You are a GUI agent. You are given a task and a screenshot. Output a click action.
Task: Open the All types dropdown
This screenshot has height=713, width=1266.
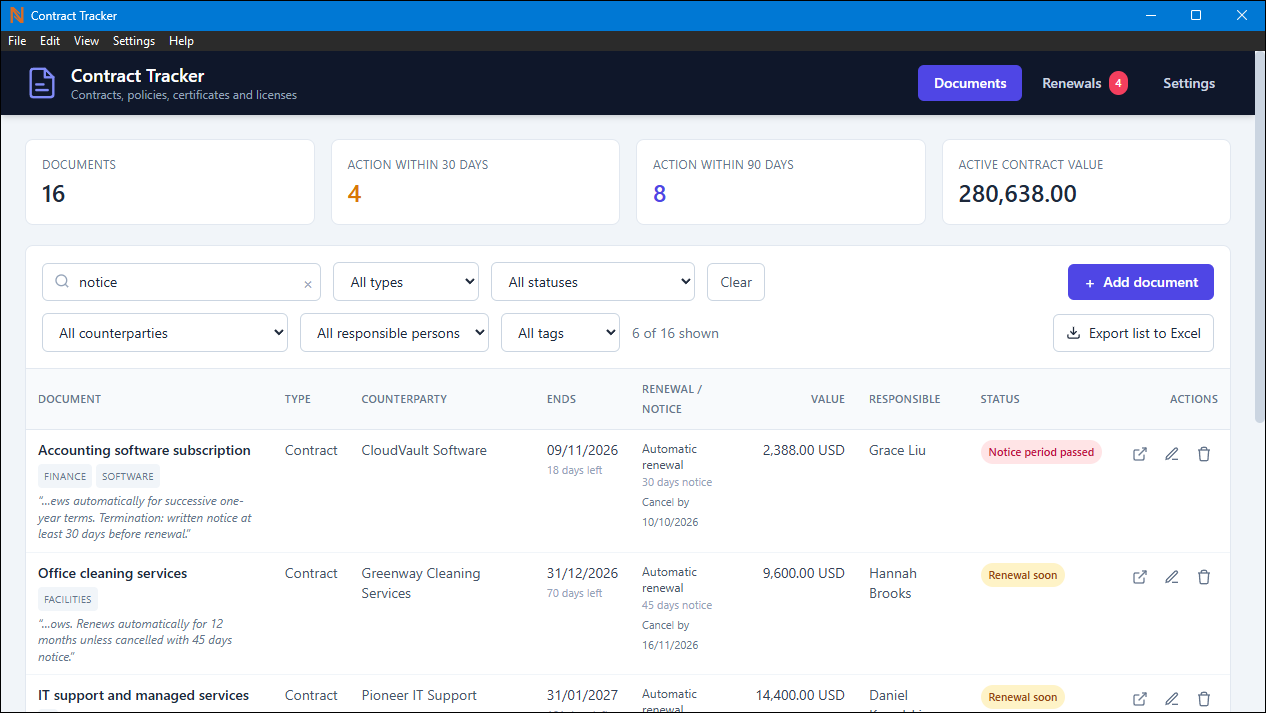(x=406, y=282)
